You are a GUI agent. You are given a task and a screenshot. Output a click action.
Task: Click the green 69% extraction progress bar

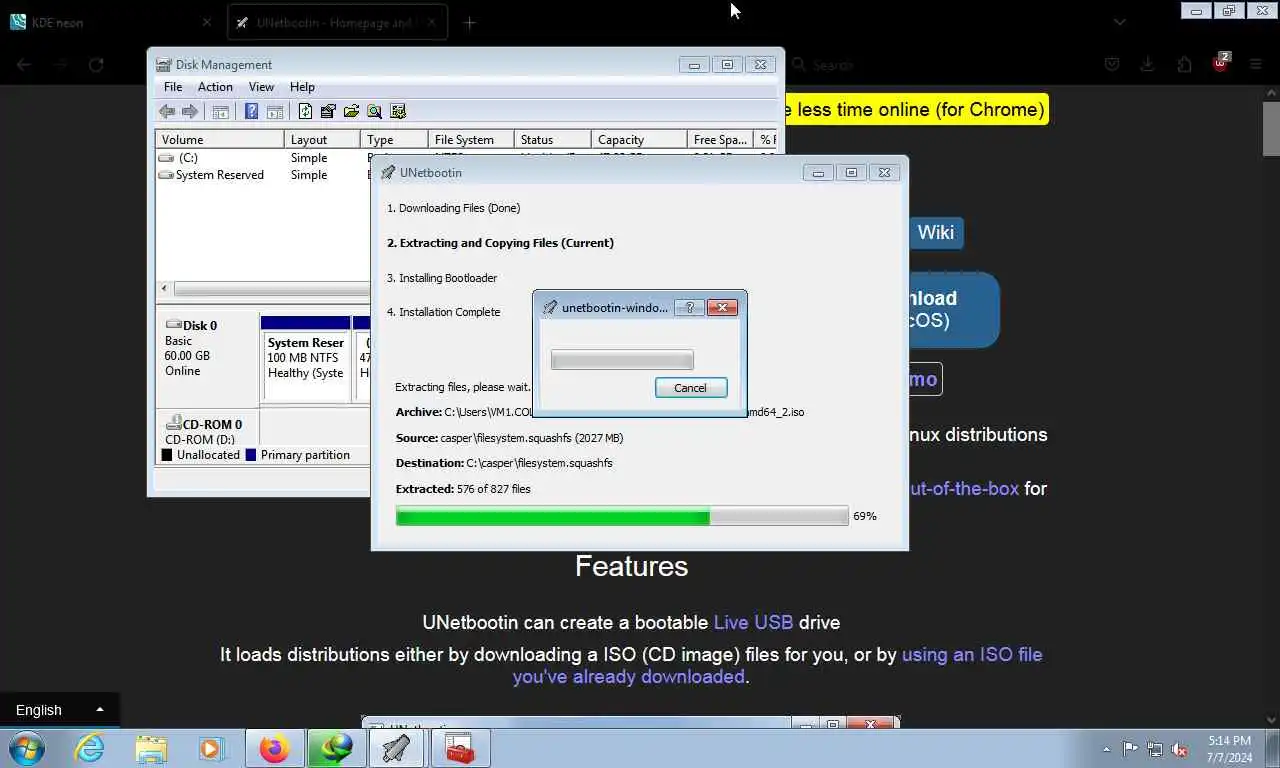click(x=622, y=516)
